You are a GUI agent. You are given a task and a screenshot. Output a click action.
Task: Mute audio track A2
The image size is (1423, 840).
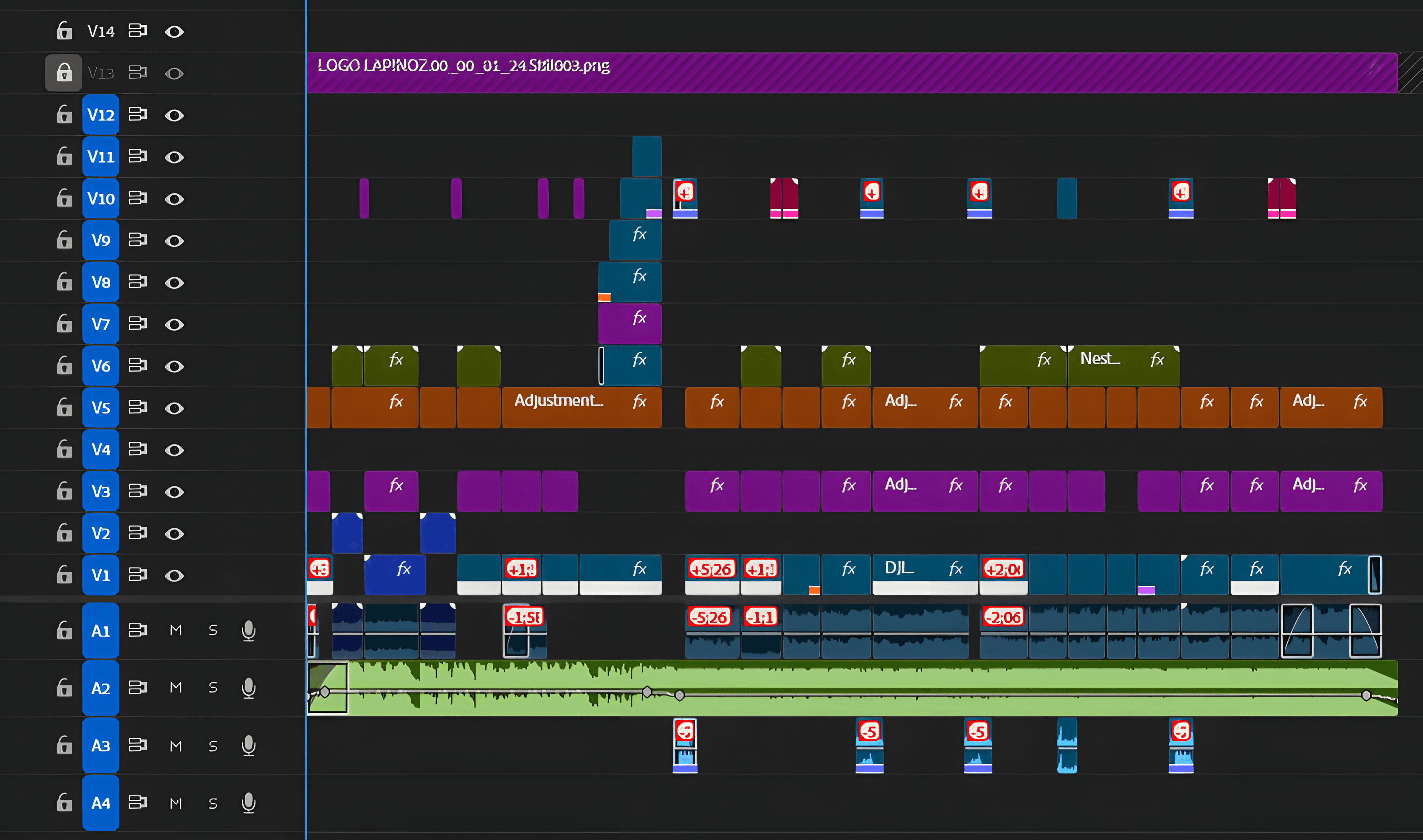176,687
